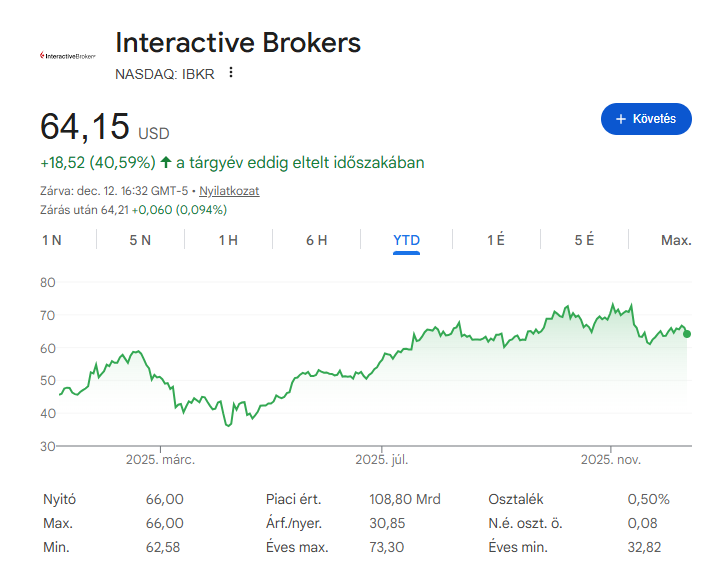Select the 5 N time range tab

[x=140, y=240]
